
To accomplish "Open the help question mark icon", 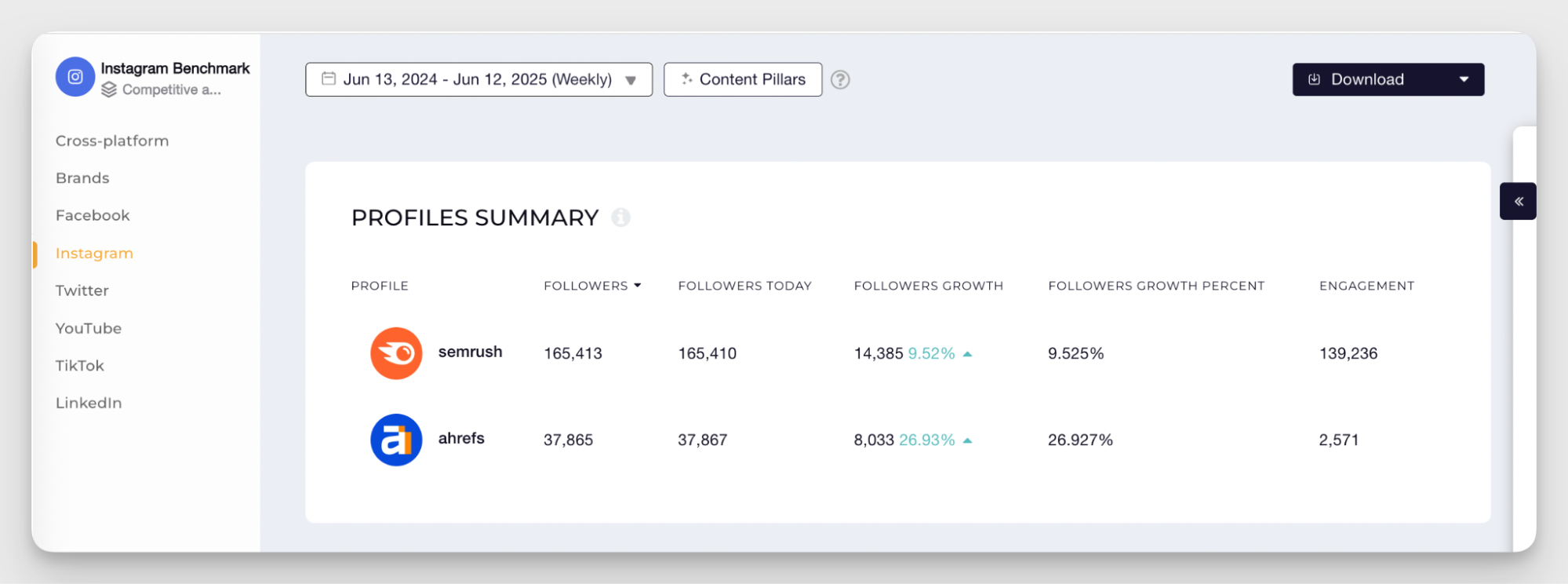I will tap(840, 80).
